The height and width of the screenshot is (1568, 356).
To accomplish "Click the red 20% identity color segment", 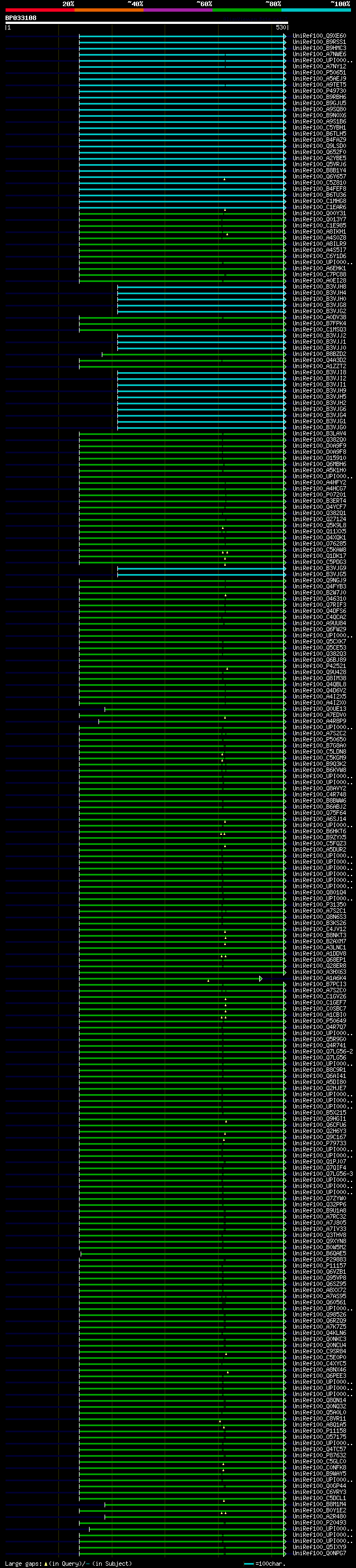I will pyautogui.click(x=39, y=10).
